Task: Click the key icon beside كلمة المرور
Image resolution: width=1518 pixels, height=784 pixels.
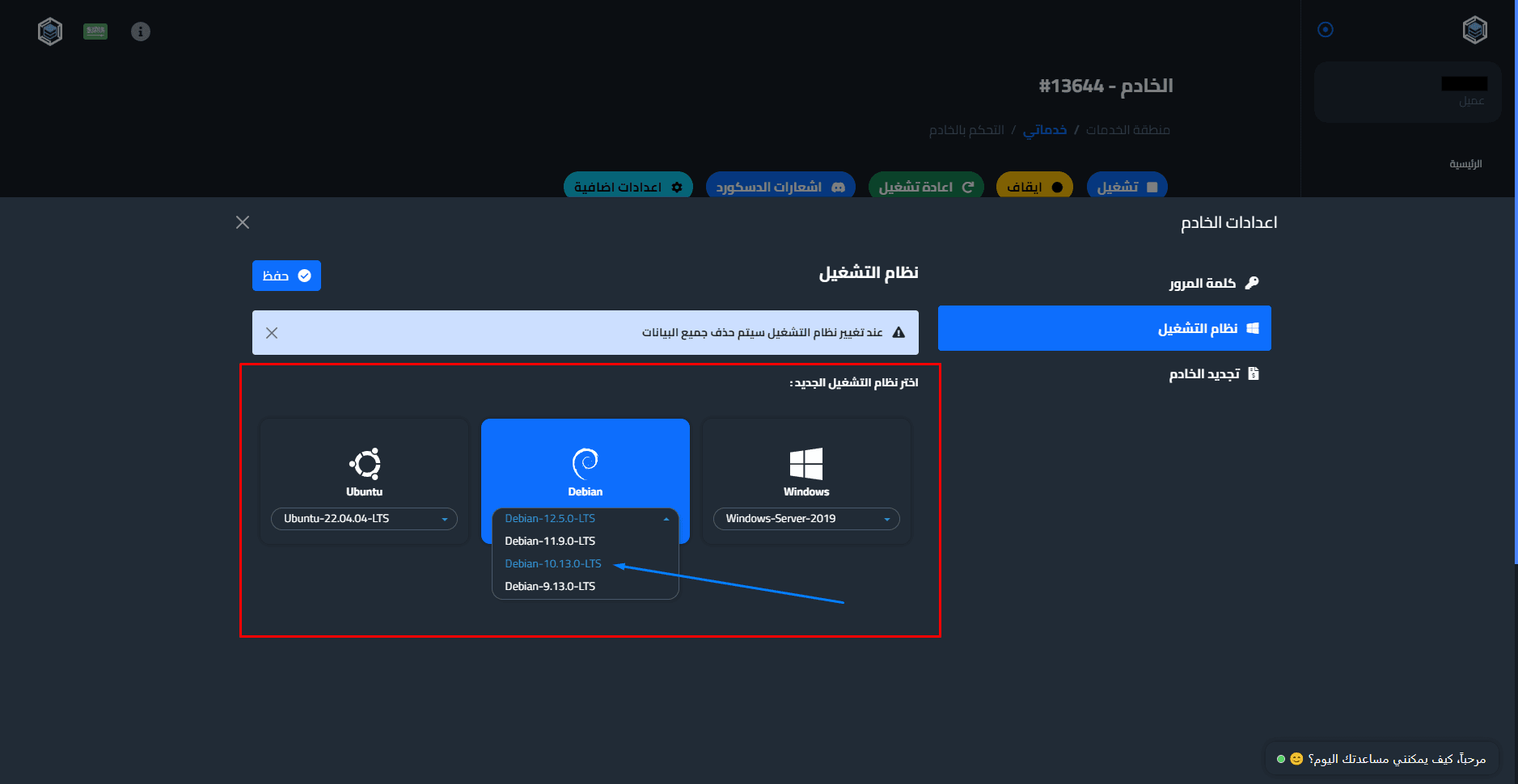Action: 1252,283
